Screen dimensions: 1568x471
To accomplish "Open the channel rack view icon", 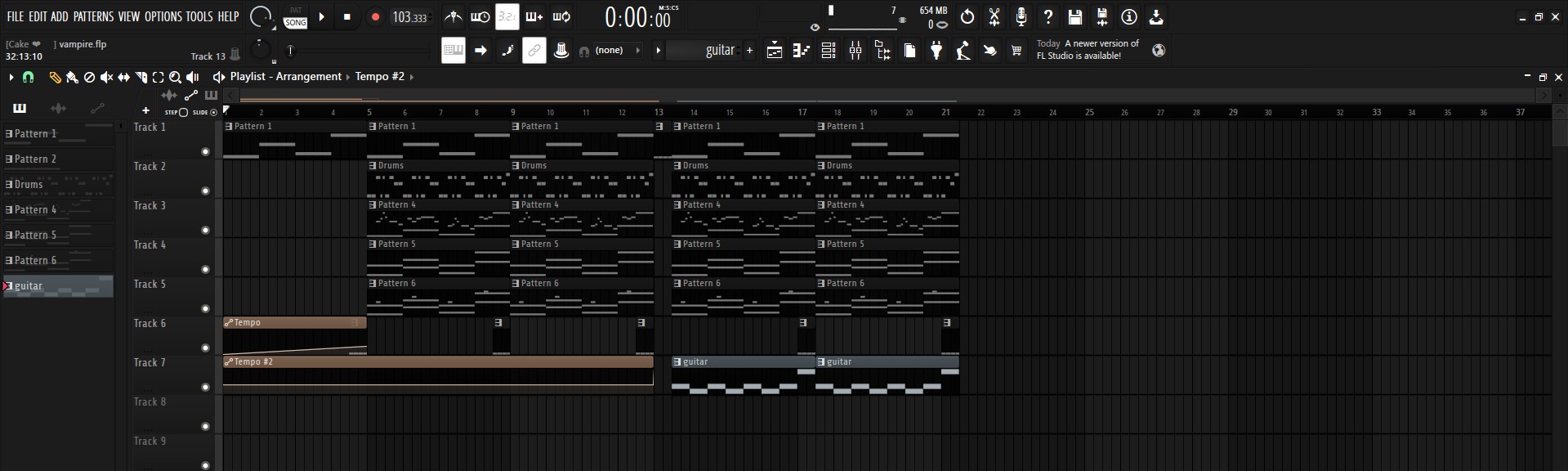I will point(829,51).
